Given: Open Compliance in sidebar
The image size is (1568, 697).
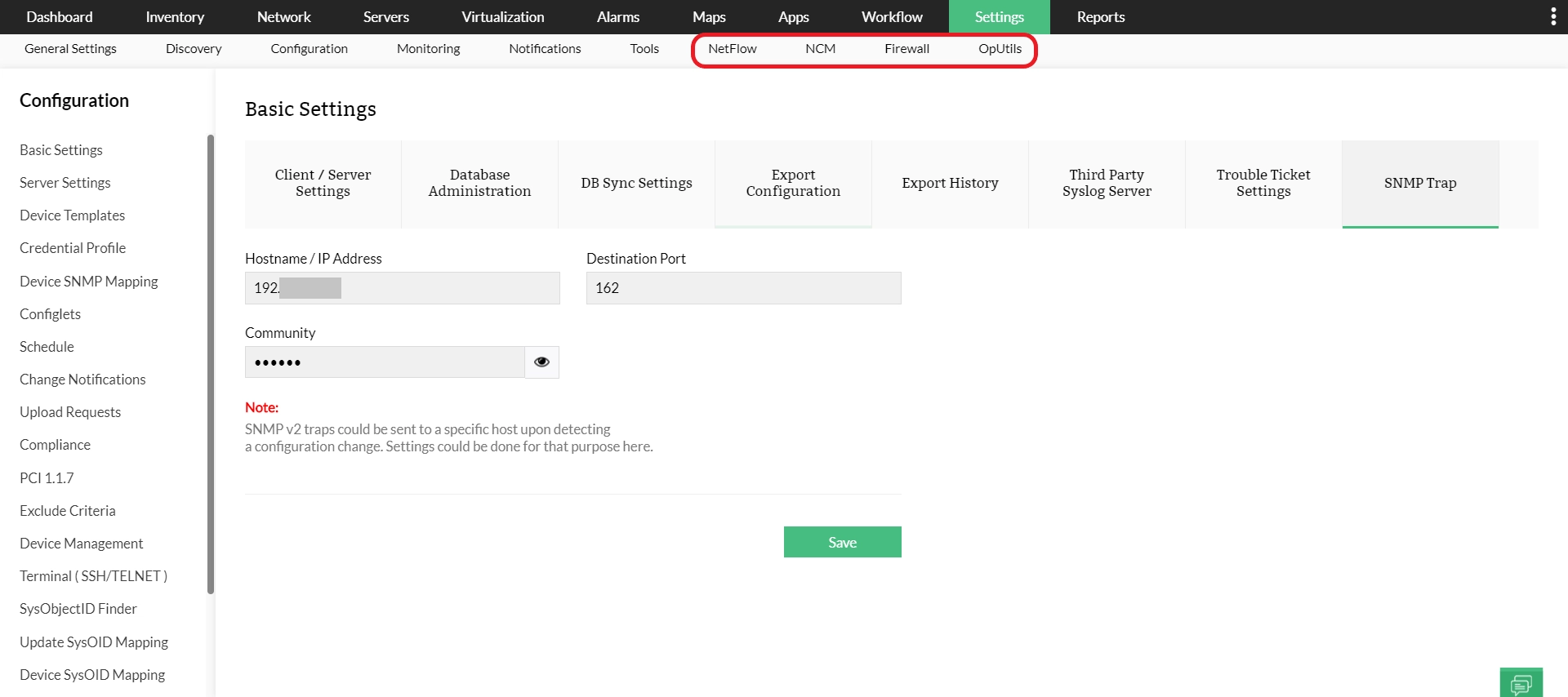Looking at the screenshot, I should 56,445.
